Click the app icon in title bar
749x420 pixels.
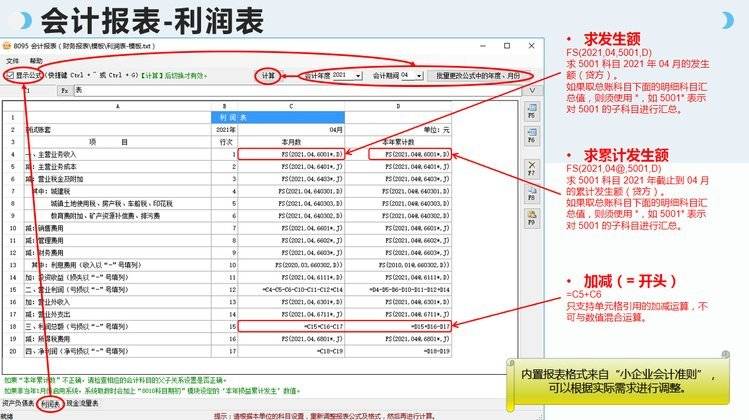[x=7, y=46]
